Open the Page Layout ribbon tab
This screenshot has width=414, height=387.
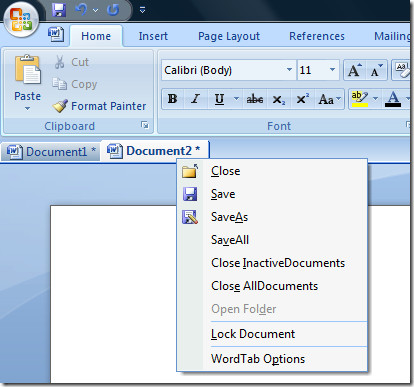click(229, 36)
